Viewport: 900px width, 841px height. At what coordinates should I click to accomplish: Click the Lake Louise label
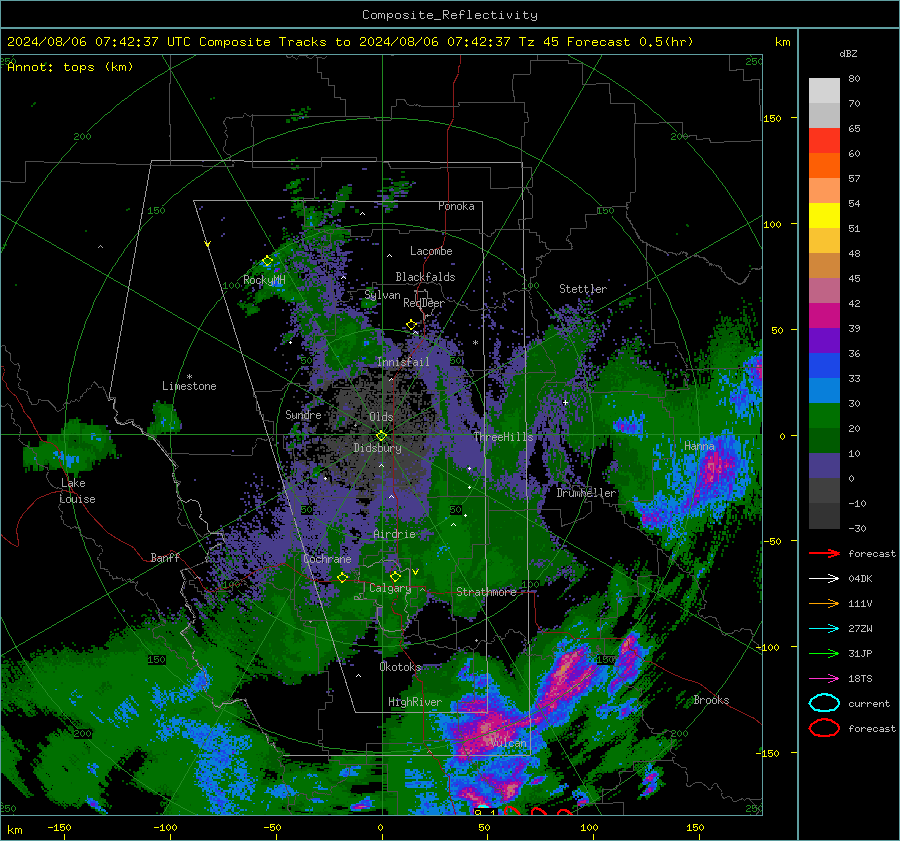pyautogui.click(x=77, y=491)
